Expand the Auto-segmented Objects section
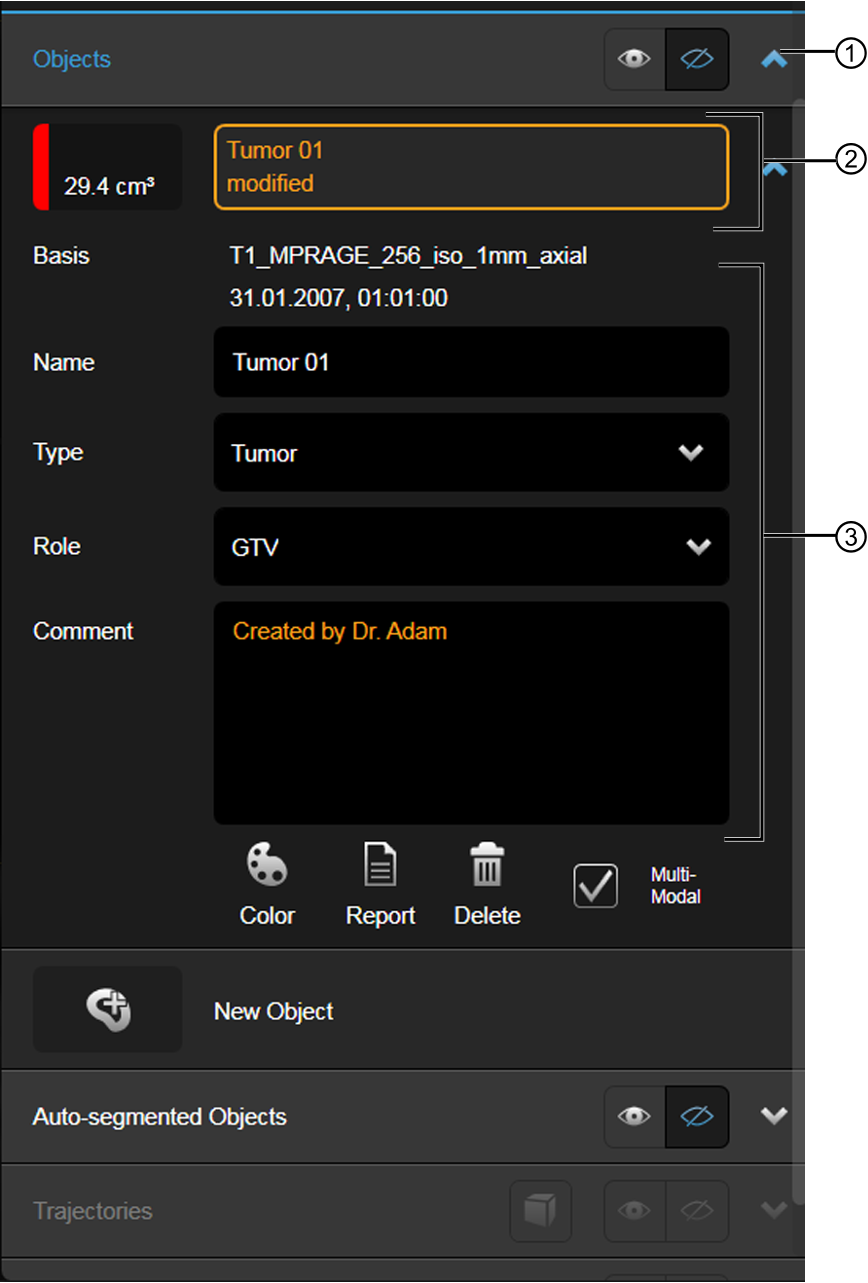Screen dimensions: 868x1283 pyautogui.click(x=775, y=1117)
